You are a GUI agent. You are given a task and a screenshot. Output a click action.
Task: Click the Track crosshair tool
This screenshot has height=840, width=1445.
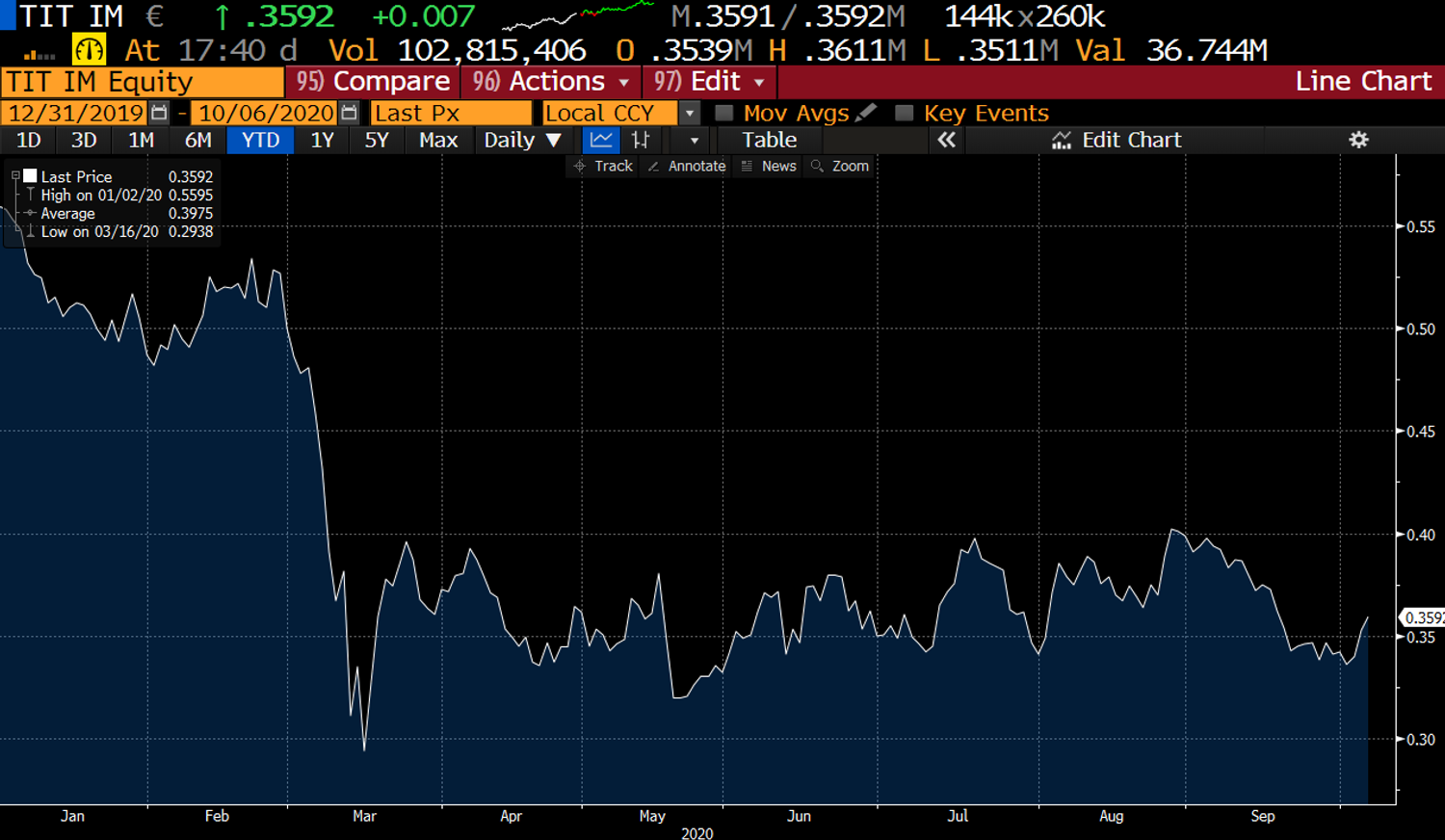(604, 166)
